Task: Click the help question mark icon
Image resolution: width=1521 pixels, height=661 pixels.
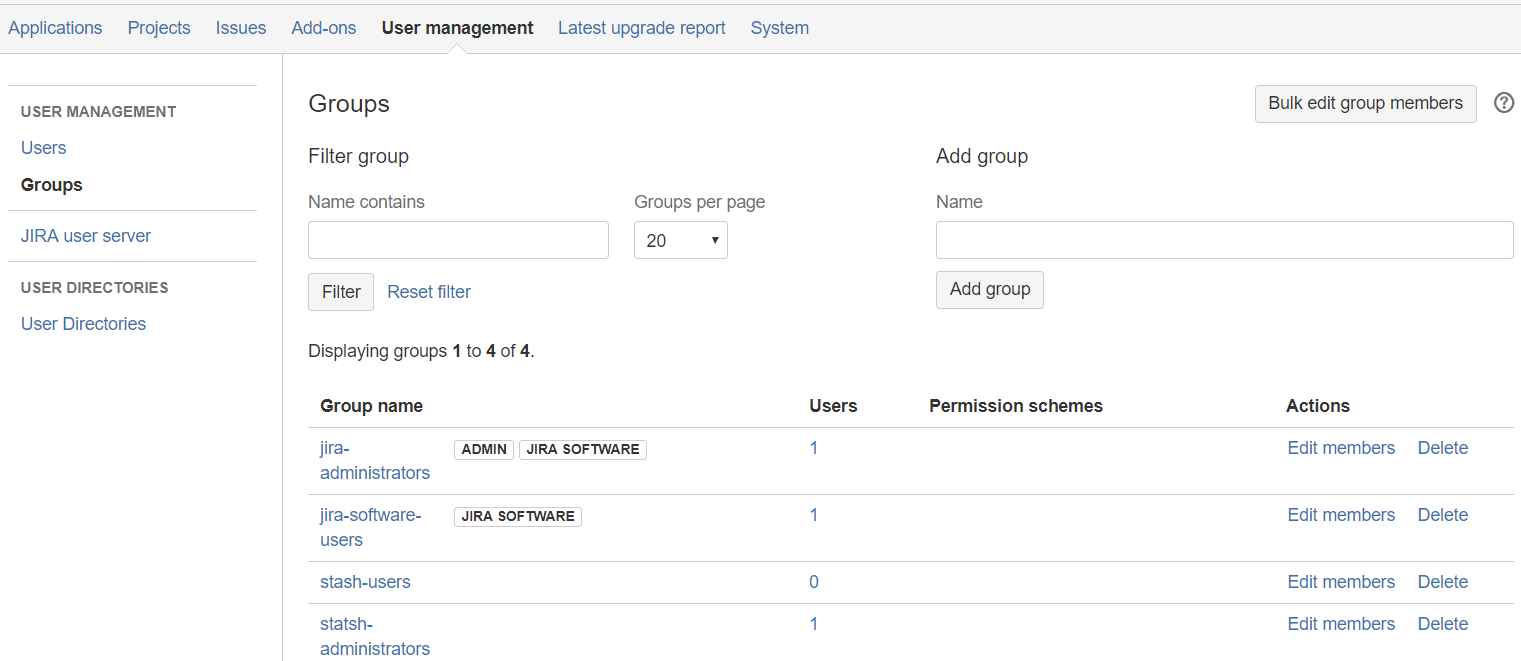Action: click(x=1503, y=103)
